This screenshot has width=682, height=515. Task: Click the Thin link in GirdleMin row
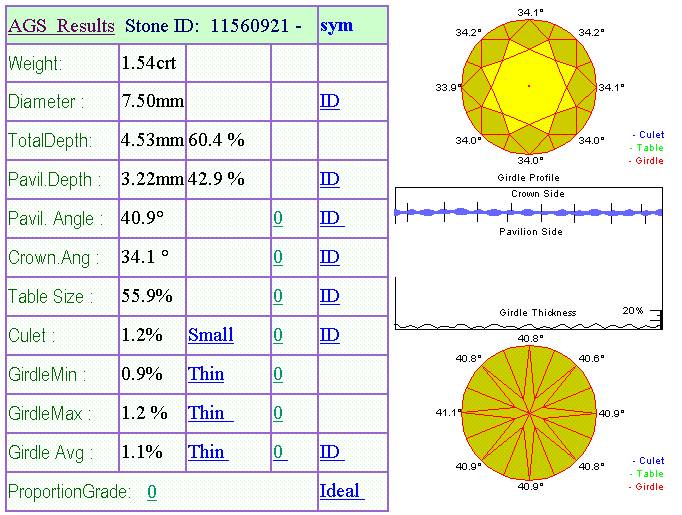(206, 374)
